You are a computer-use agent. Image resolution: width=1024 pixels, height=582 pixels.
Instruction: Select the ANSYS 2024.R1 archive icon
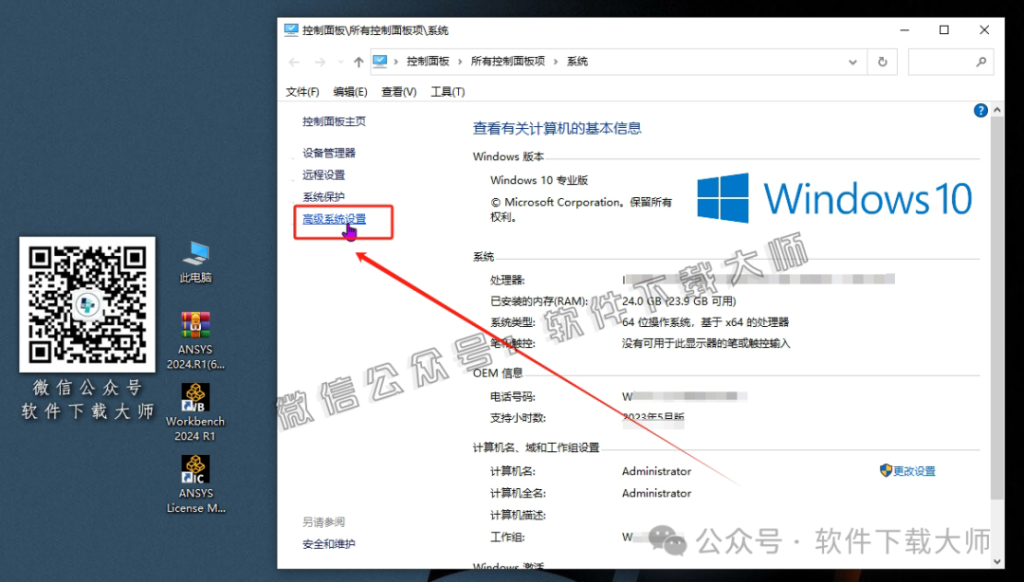pos(196,327)
